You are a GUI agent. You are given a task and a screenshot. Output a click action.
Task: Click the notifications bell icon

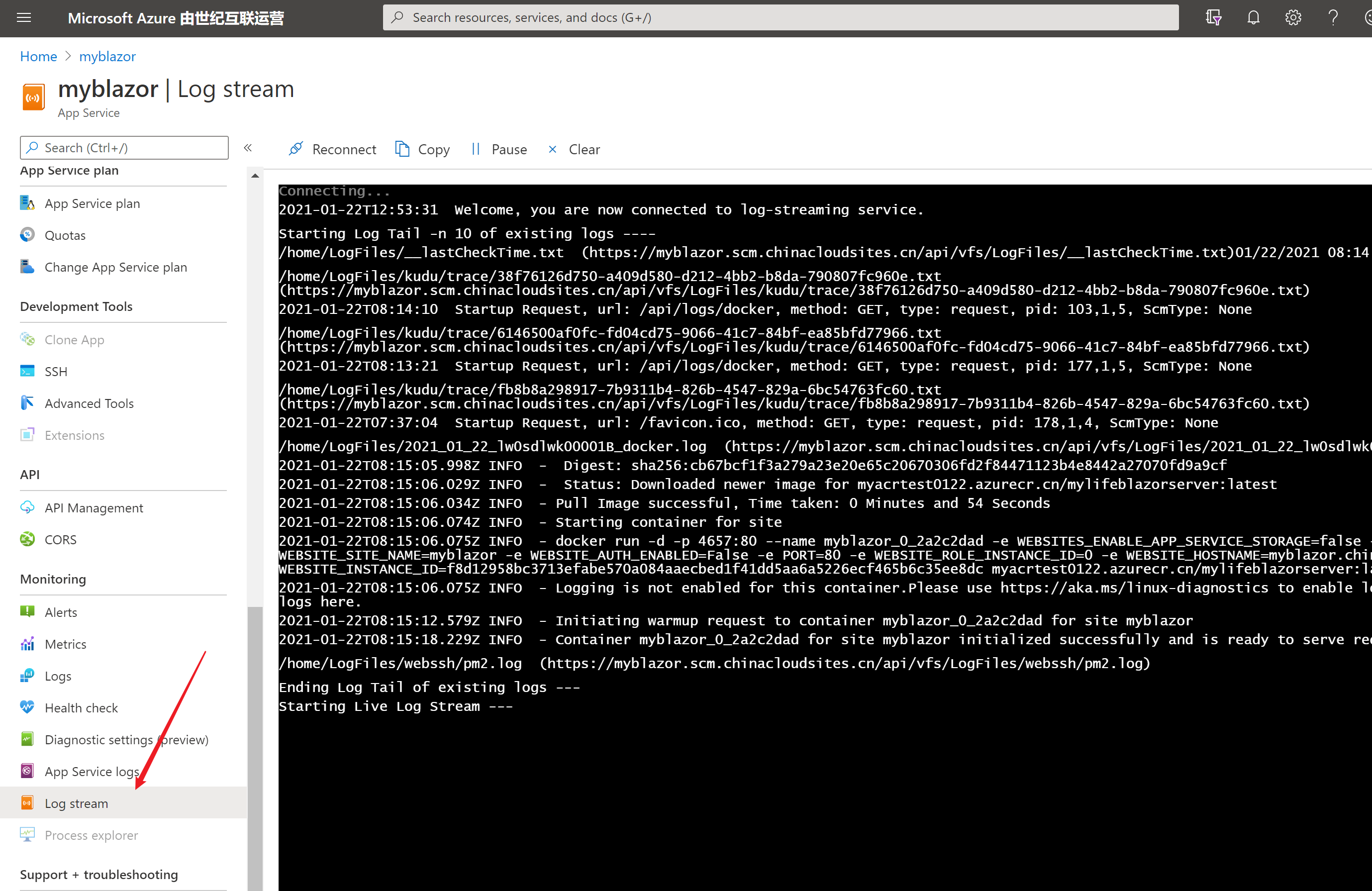click(1253, 18)
